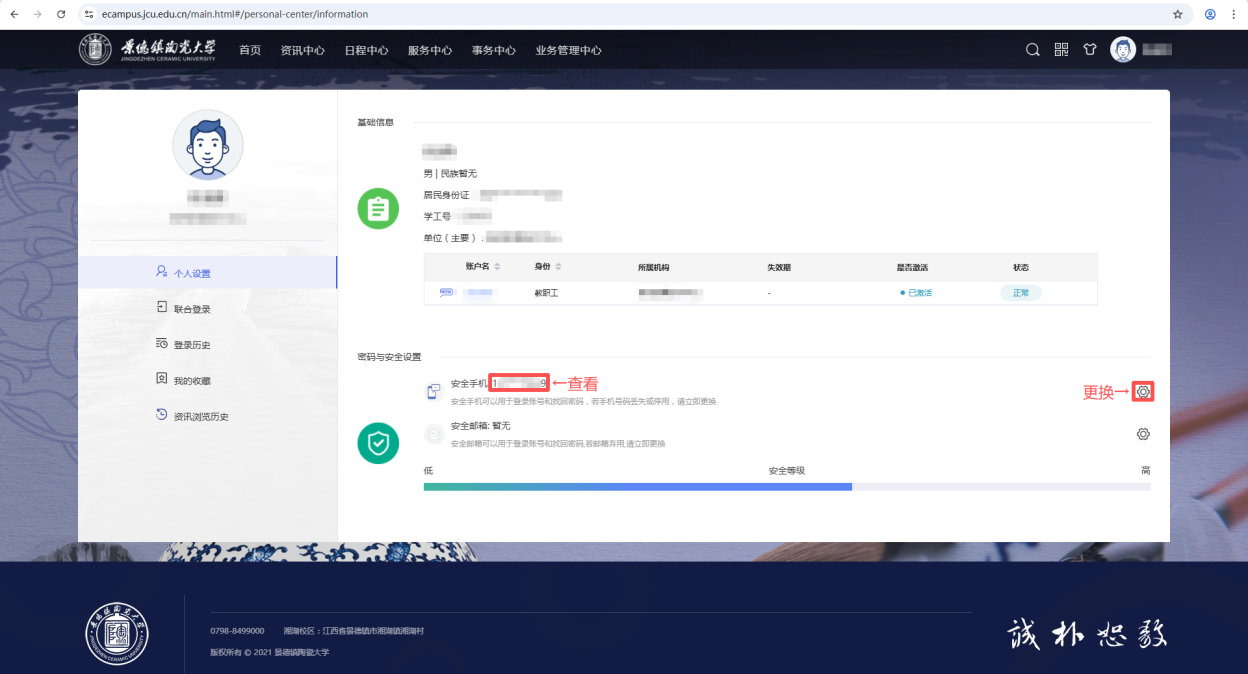Open 服务中心 in the top navigation
The image size is (1248, 674).
coord(430,50)
